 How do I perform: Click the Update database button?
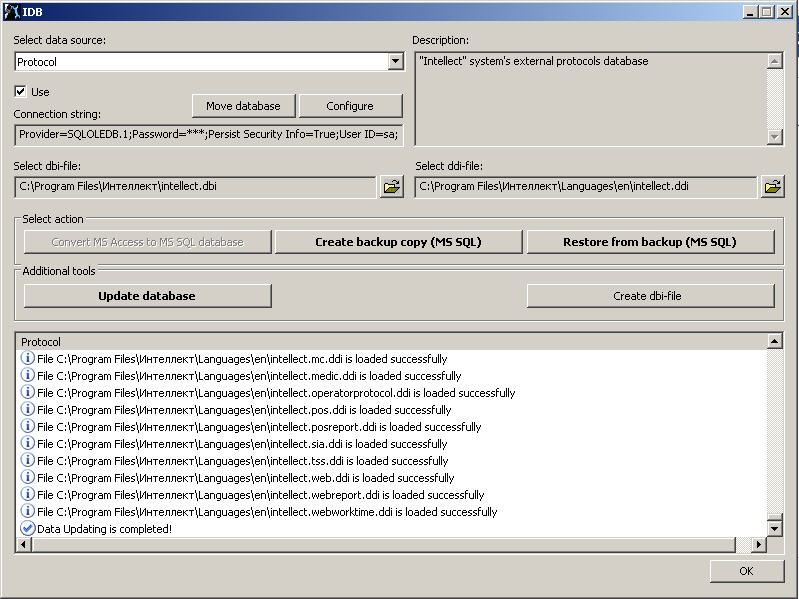[147, 296]
